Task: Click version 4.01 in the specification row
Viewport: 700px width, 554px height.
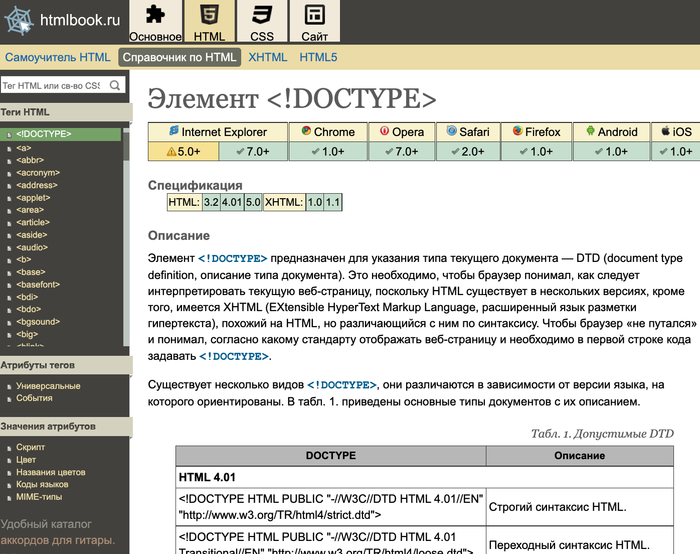Action: 232,202
